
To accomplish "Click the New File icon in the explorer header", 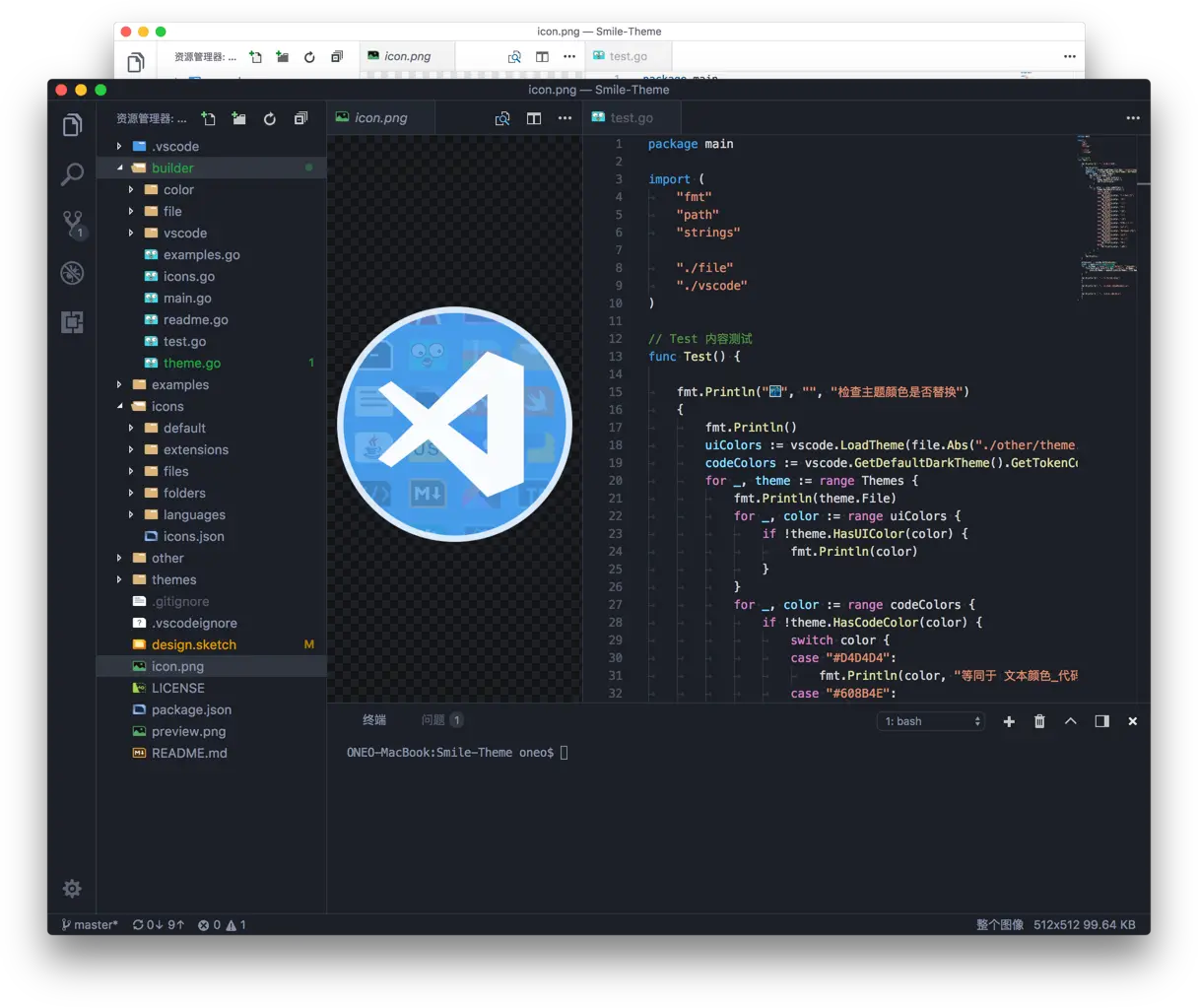I will [x=208, y=118].
